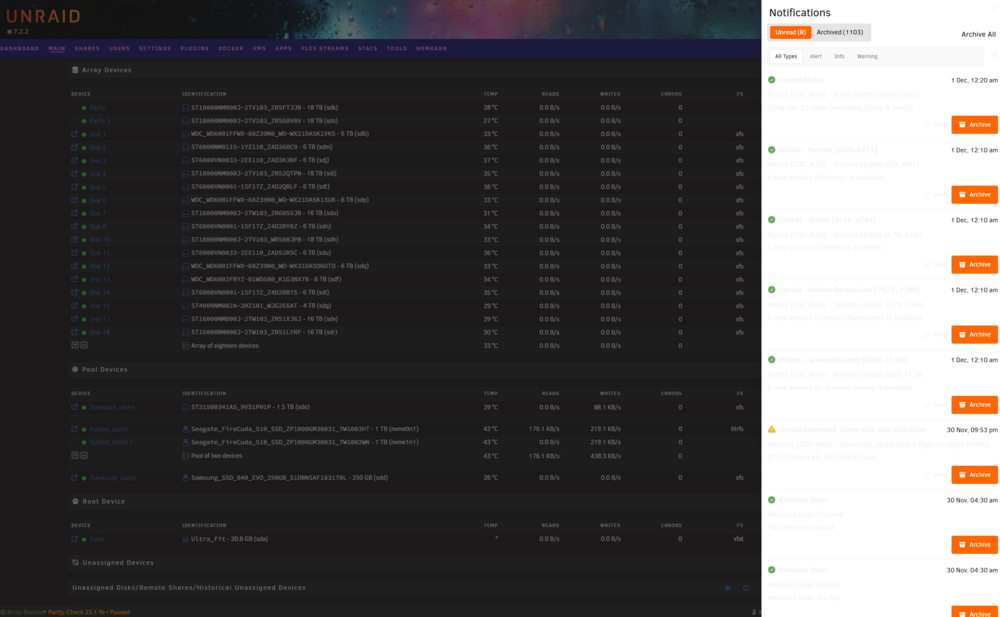Filter notifications to Alert type
1000x617 pixels.
[x=816, y=56]
